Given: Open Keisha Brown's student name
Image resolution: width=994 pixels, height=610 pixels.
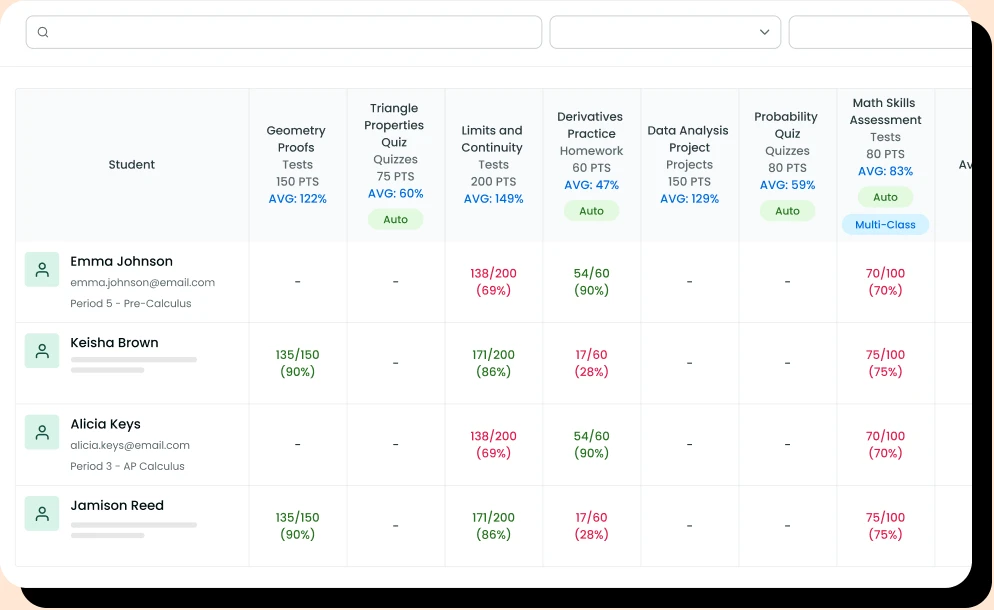Looking at the screenshot, I should (x=114, y=342).
